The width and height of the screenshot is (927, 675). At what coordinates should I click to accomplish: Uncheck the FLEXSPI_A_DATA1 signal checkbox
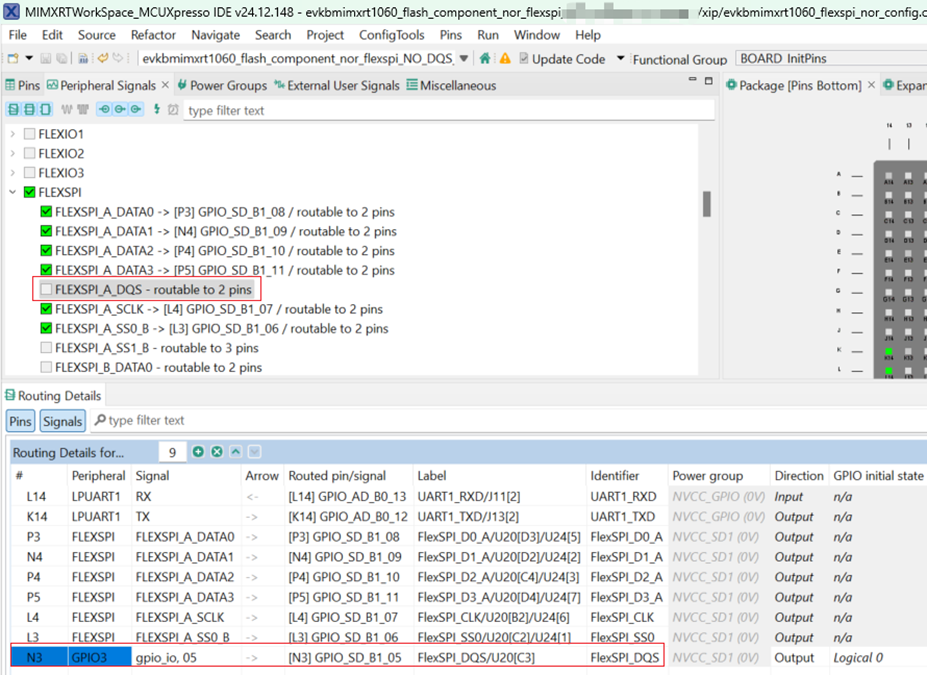tap(46, 231)
